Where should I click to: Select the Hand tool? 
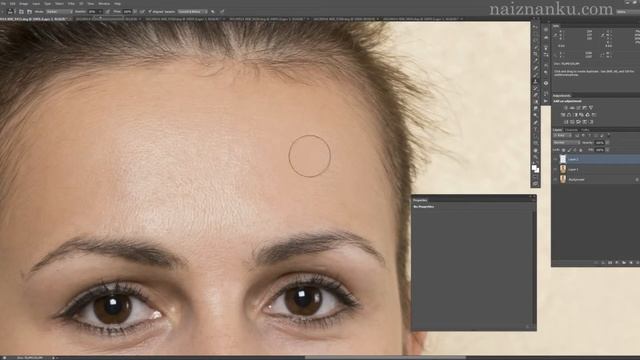tap(536, 150)
